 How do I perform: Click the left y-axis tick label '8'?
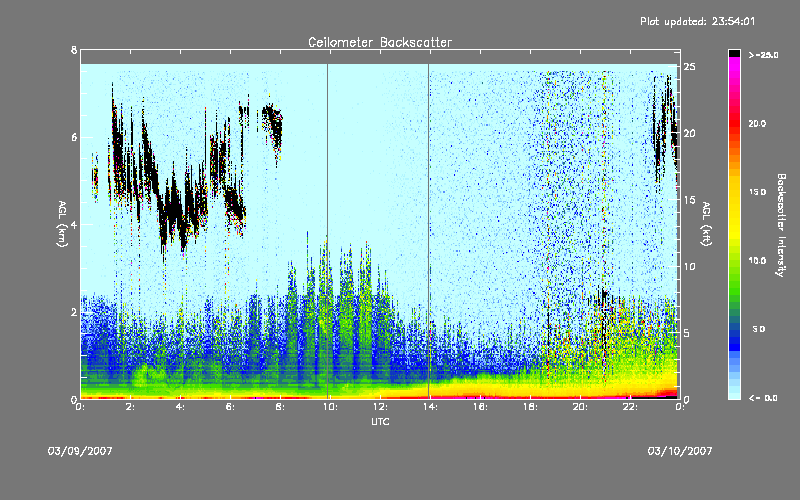tap(74, 50)
